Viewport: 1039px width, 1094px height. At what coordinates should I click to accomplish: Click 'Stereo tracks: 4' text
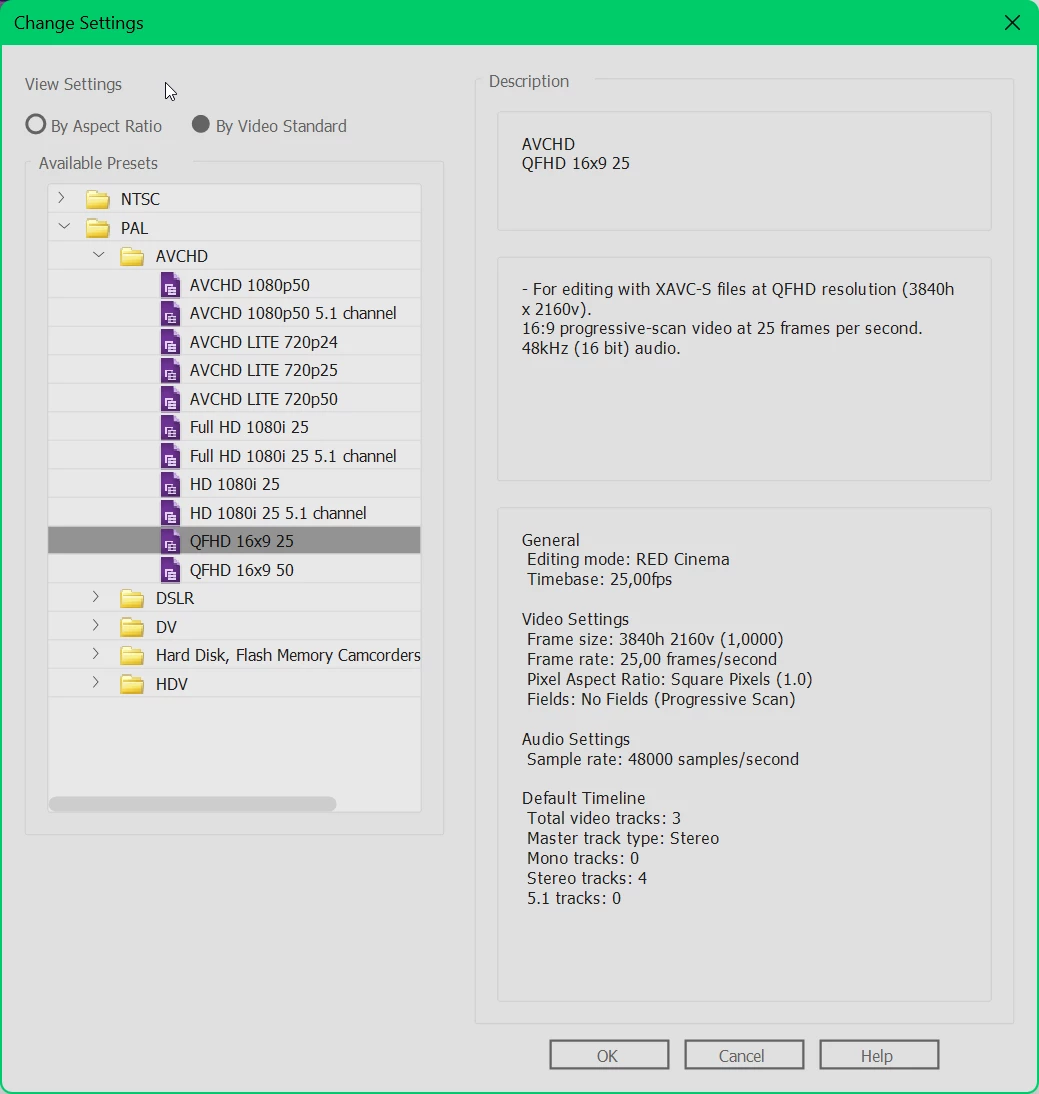point(587,878)
